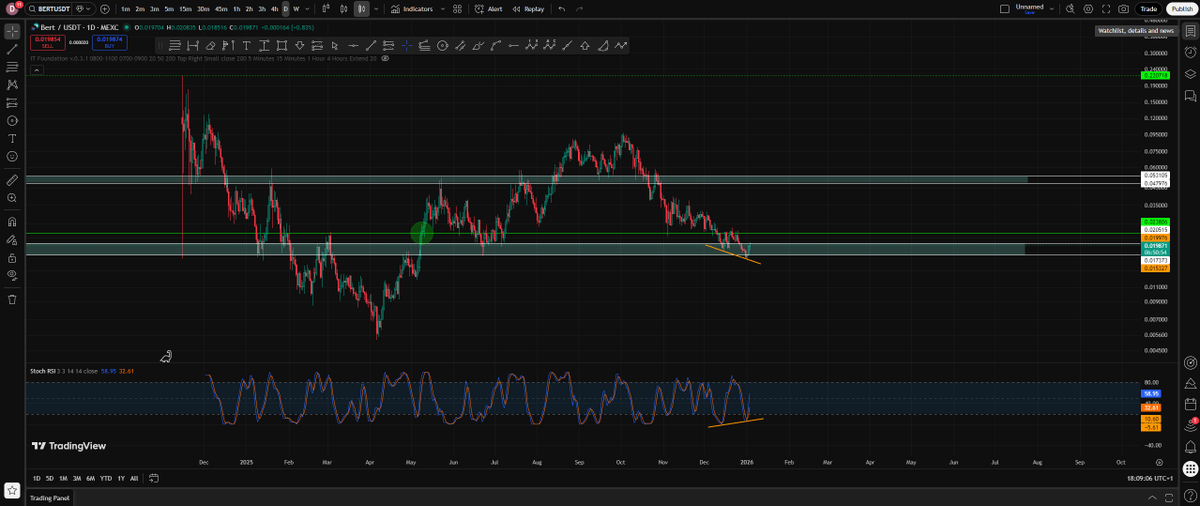Click the Redo arrow

[581, 9]
